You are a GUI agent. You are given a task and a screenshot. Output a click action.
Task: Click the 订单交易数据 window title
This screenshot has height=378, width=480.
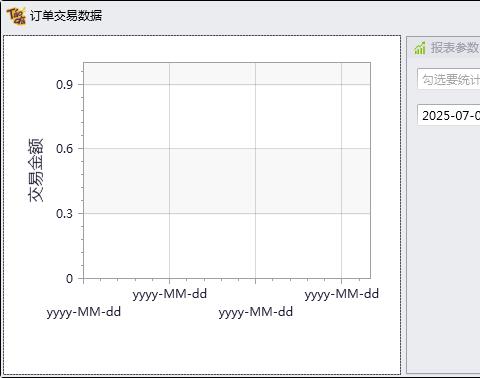pyautogui.click(x=66, y=16)
